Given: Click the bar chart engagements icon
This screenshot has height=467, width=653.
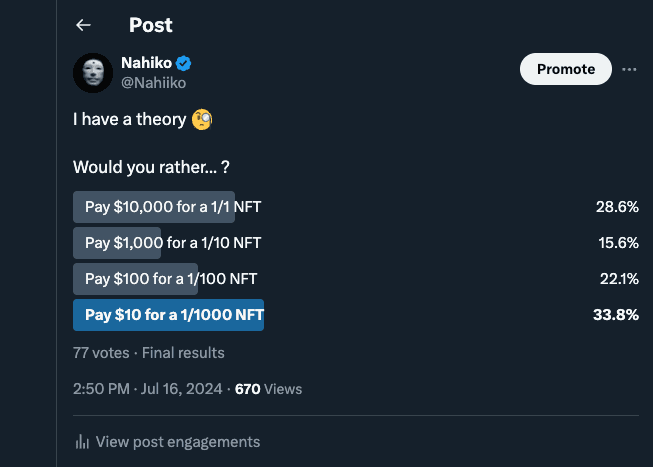Looking at the screenshot, I should [x=82, y=442].
